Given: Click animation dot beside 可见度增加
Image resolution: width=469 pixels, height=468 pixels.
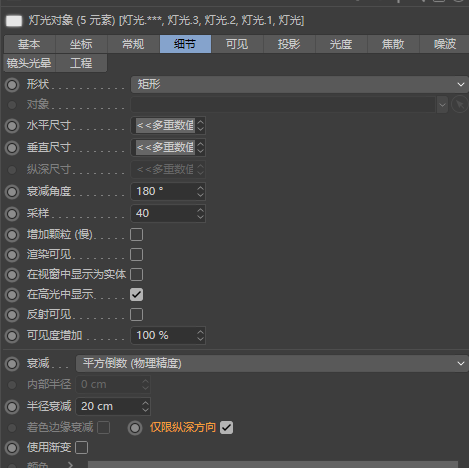Looking at the screenshot, I should 12,336.
